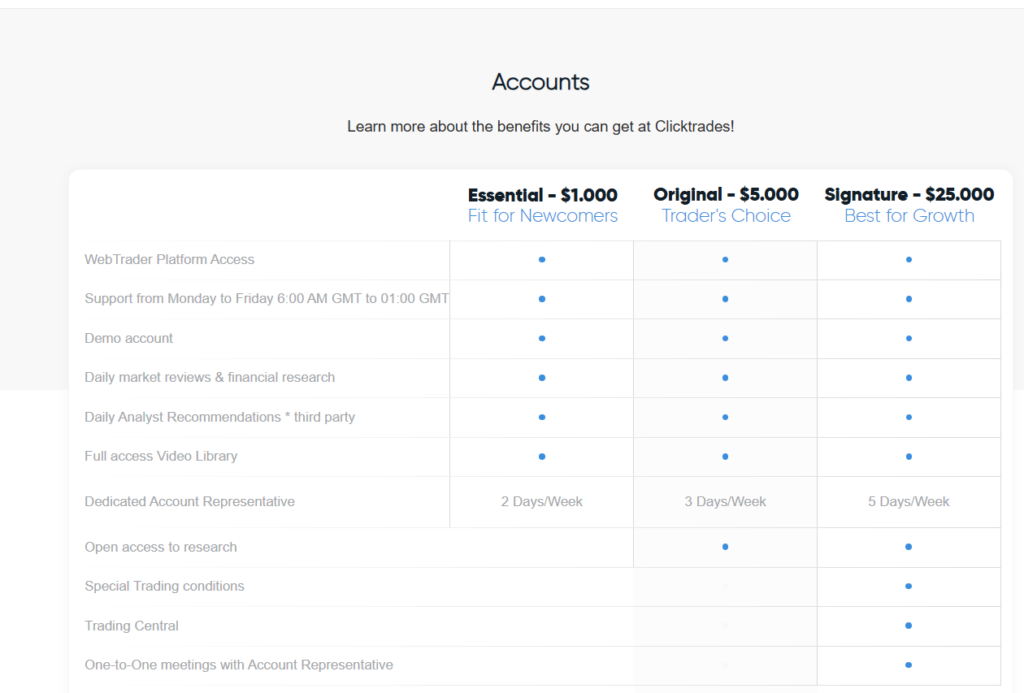
Task: Select the Original - $5.000 account heading
Action: point(726,195)
